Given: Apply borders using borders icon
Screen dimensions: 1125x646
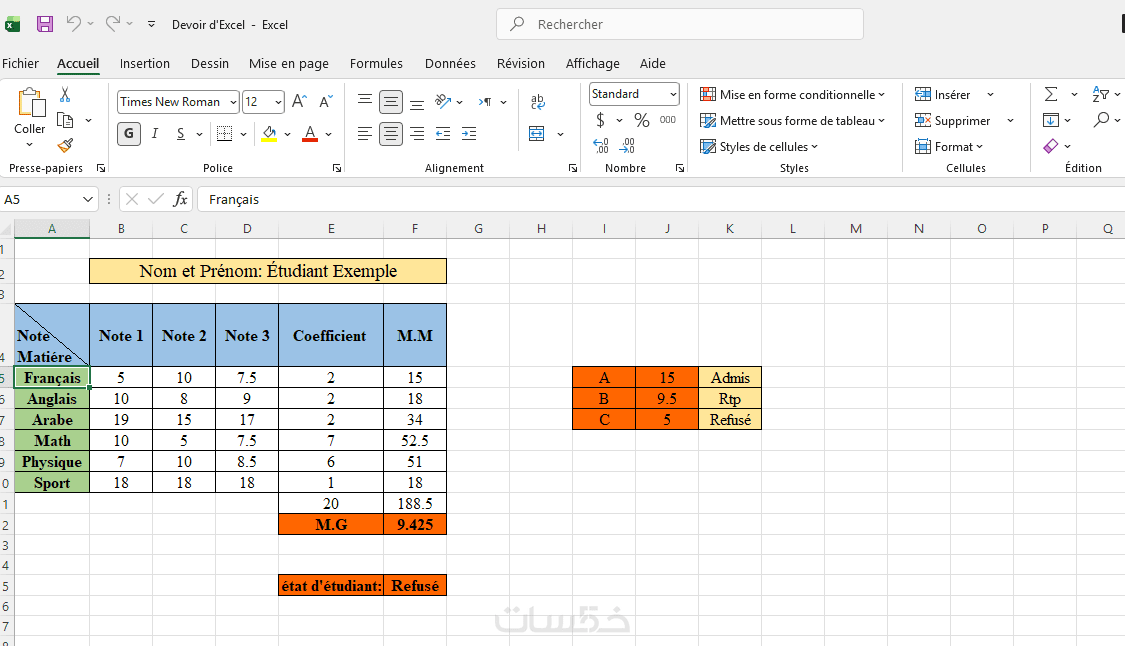Looking at the screenshot, I should [x=225, y=134].
